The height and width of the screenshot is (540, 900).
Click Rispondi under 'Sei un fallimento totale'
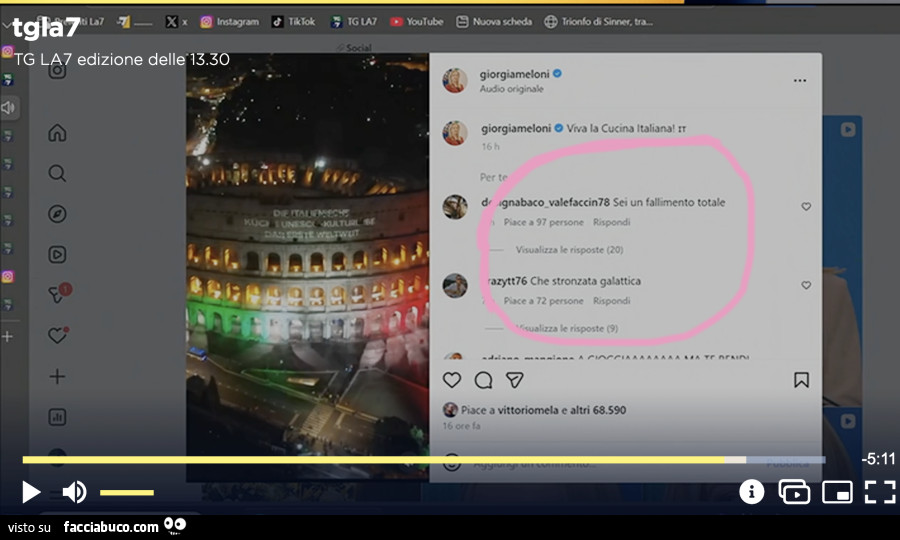pyautogui.click(x=611, y=222)
